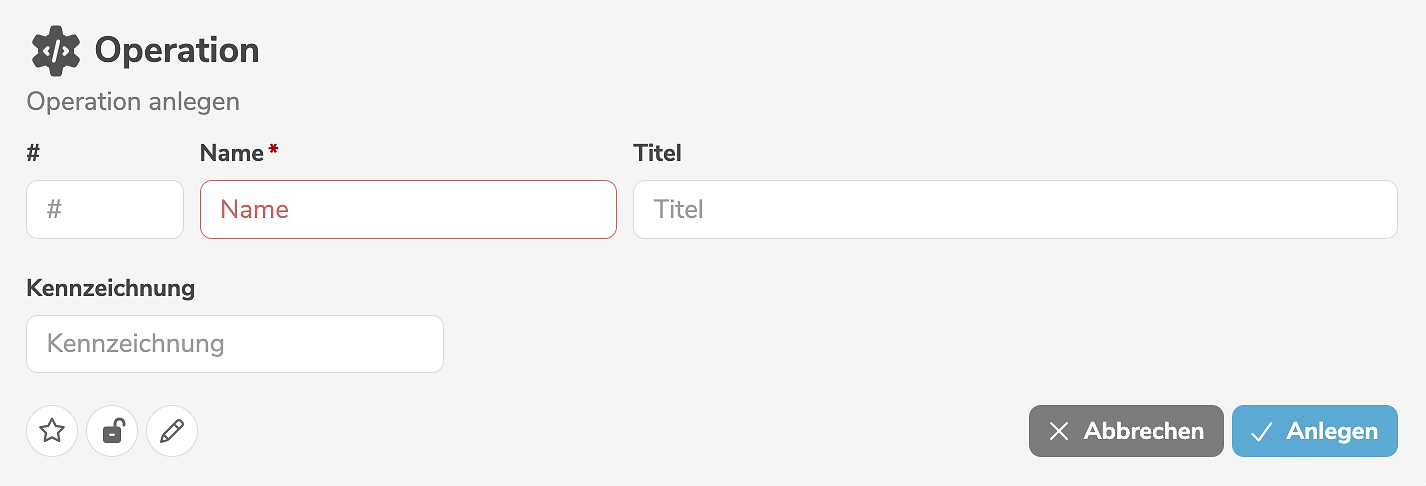Click the 'Operation' heading text
Viewport: 1426px width, 486px height.
coord(177,51)
